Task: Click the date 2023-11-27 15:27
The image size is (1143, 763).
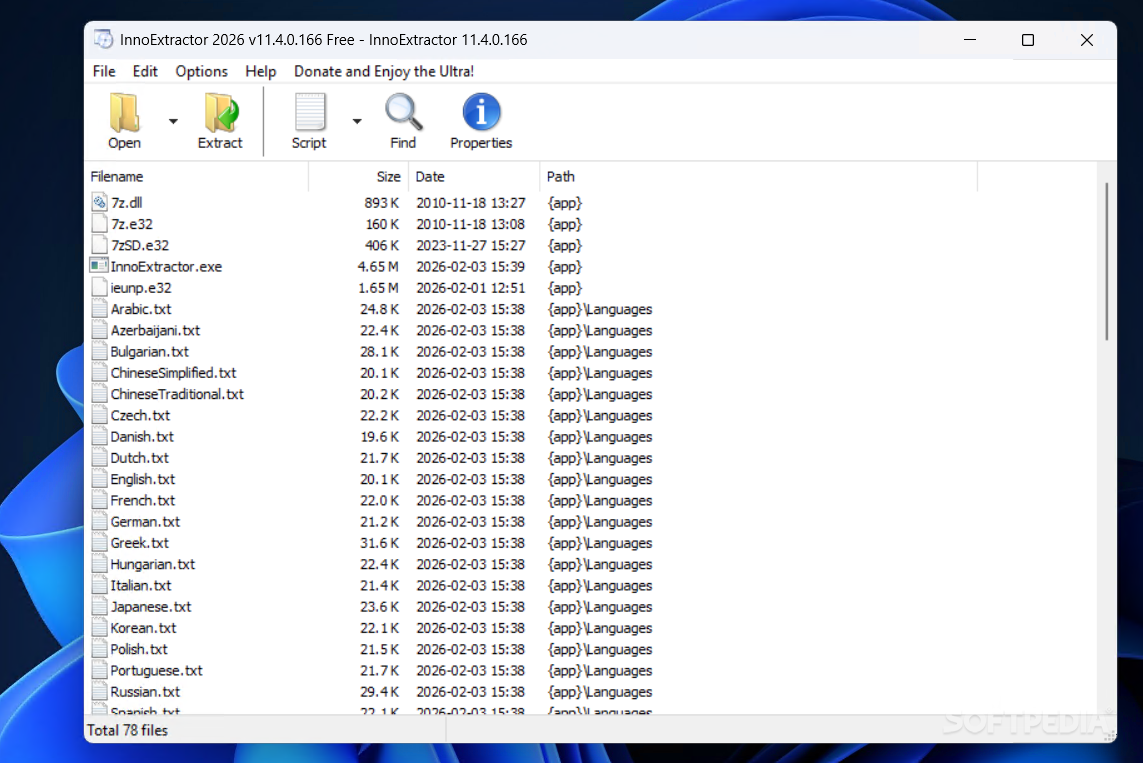Action: pos(470,246)
